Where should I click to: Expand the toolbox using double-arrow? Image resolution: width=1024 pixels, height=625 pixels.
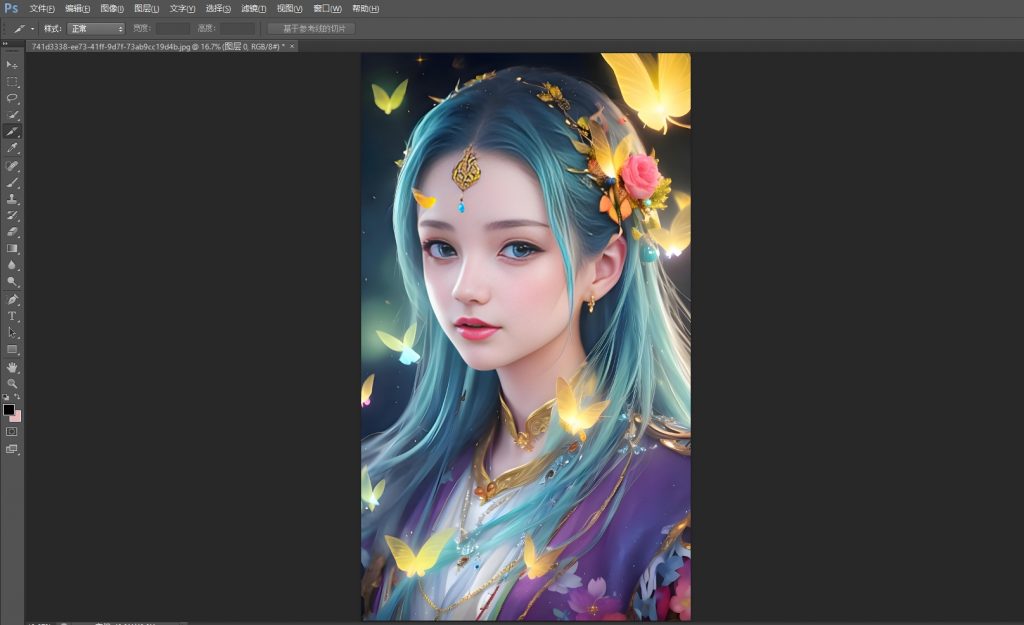[x=5, y=44]
